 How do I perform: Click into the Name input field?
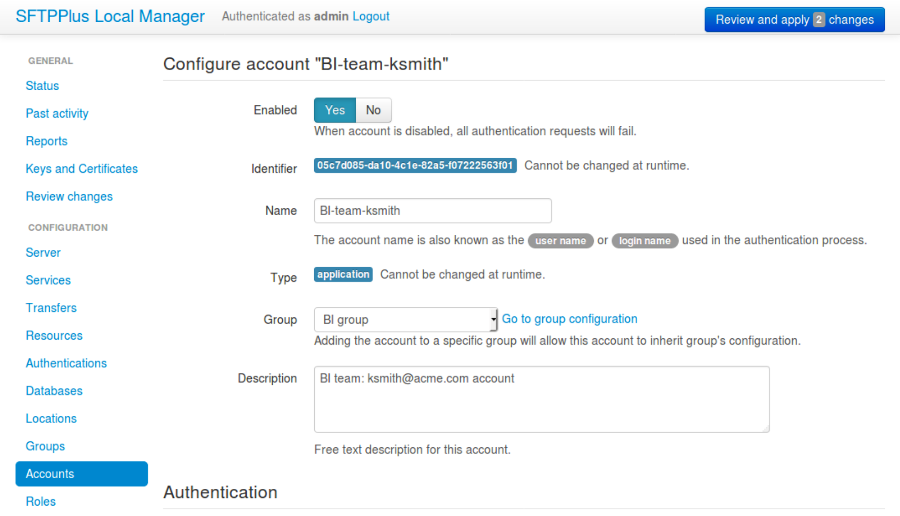tap(432, 211)
